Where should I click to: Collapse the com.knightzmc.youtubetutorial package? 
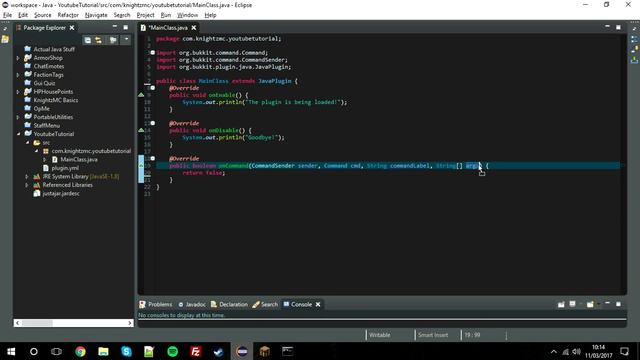[x=36, y=151]
